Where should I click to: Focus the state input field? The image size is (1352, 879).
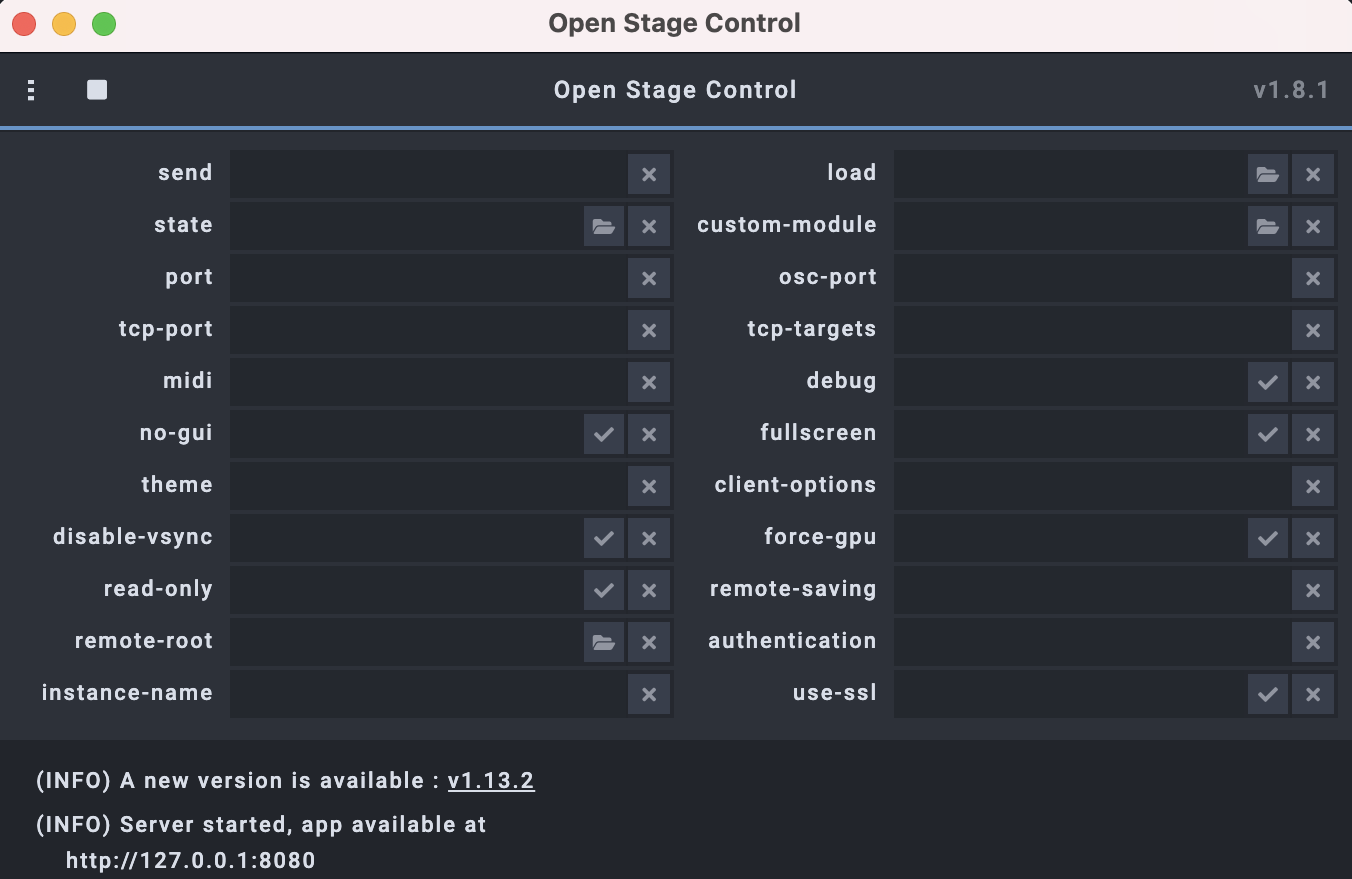click(406, 226)
